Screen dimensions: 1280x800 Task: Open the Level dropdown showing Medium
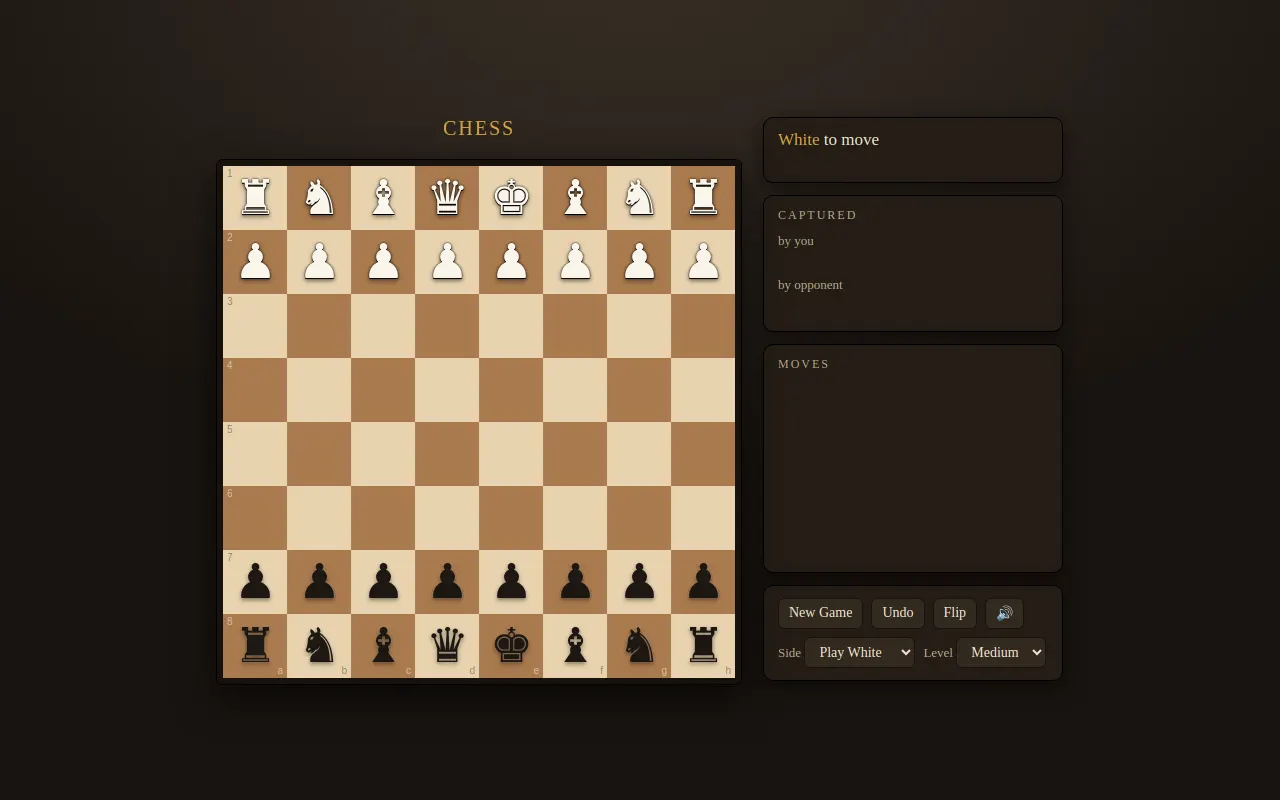click(1000, 652)
